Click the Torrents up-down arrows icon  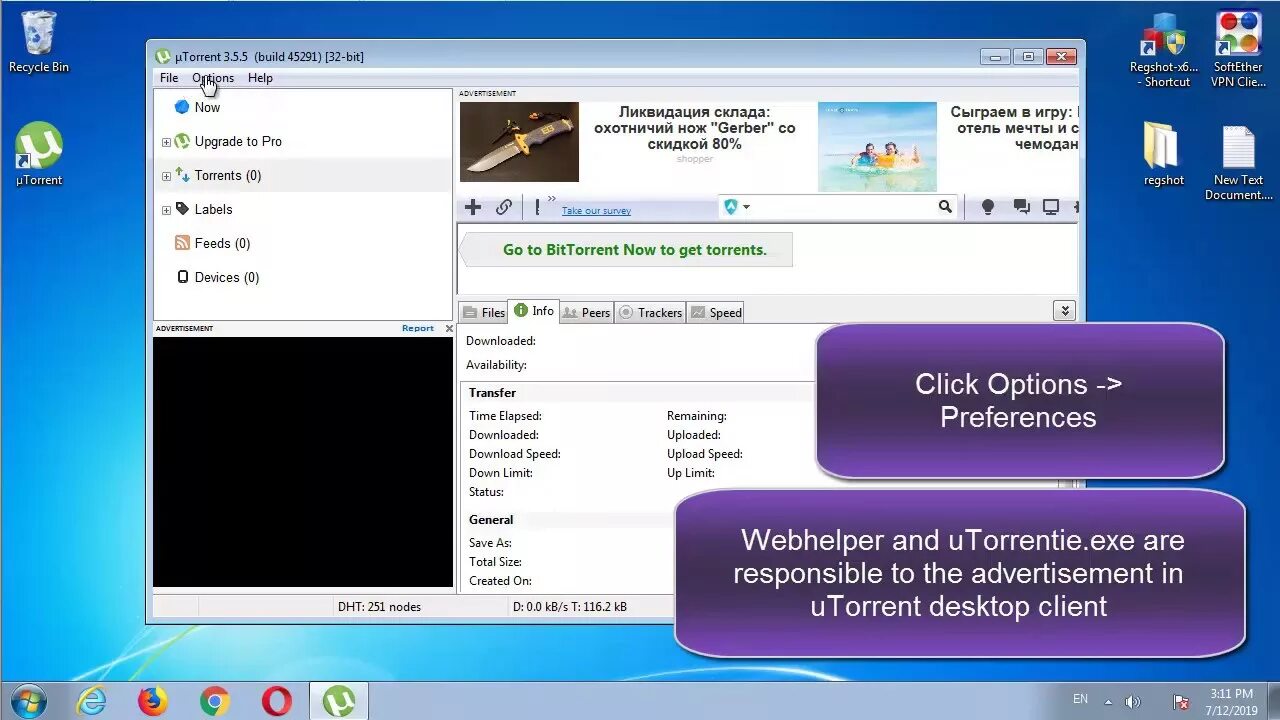182,174
